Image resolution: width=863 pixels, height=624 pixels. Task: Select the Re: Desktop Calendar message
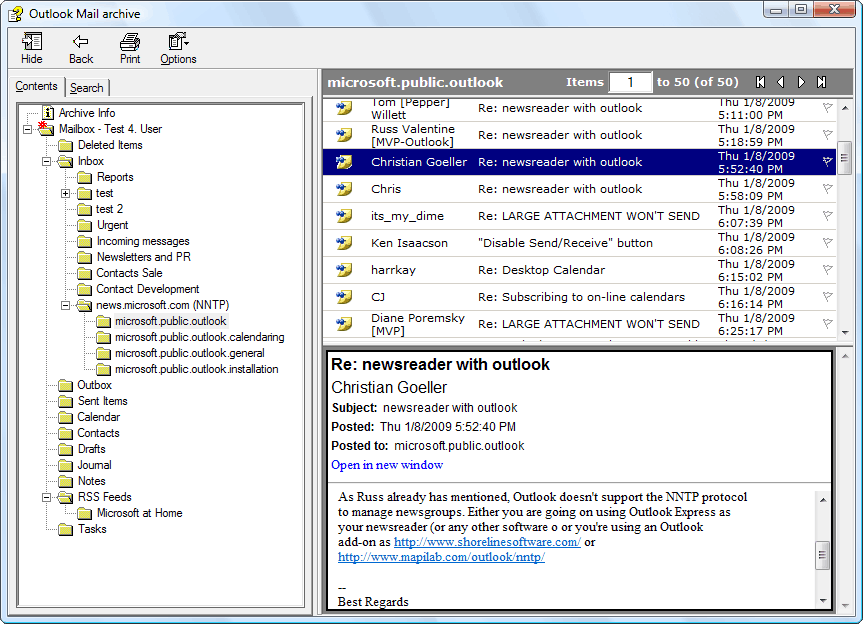coord(579,270)
